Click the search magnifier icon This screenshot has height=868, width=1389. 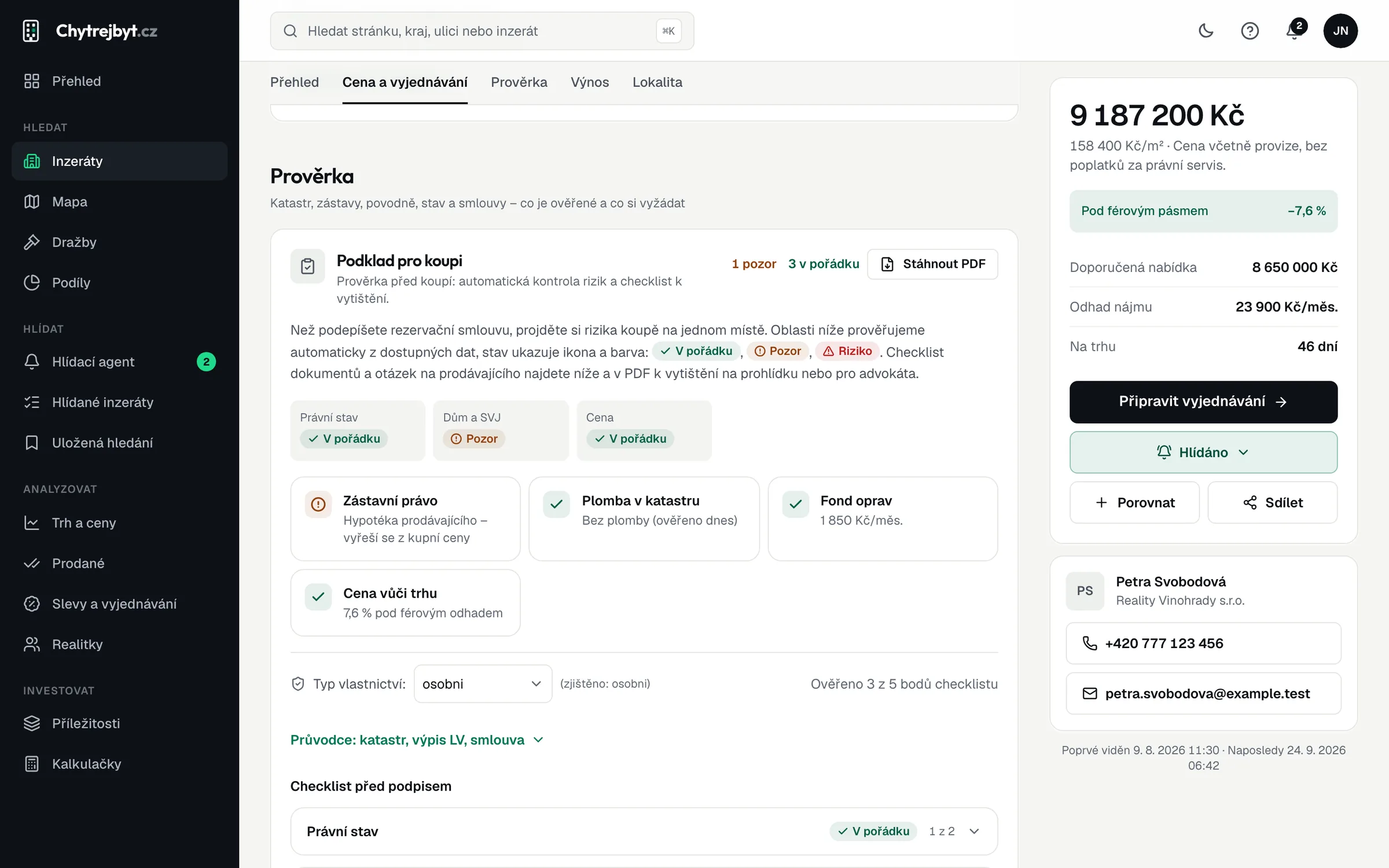point(291,31)
